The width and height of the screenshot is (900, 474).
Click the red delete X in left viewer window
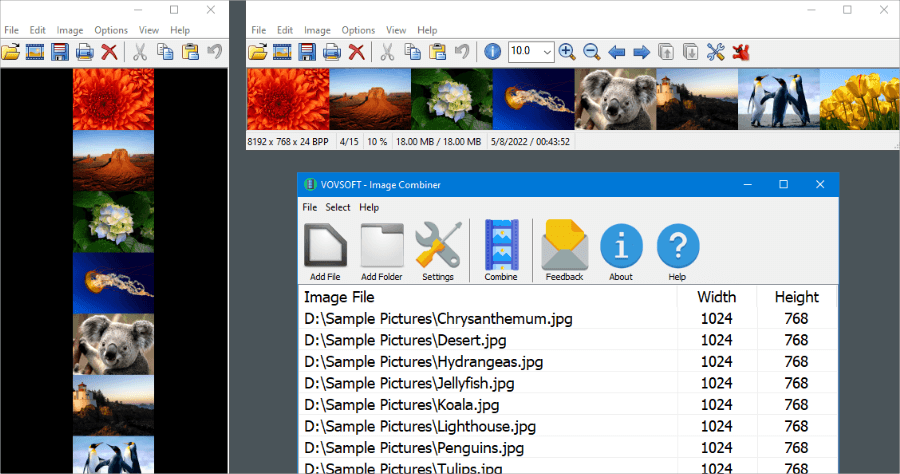(109, 52)
